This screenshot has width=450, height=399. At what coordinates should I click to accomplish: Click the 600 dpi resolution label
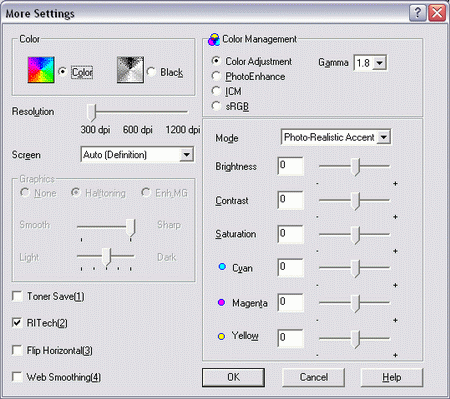tap(138, 129)
